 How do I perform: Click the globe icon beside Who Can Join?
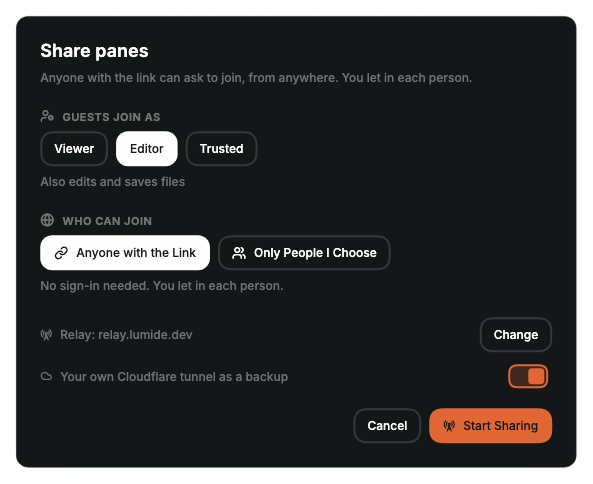47,220
